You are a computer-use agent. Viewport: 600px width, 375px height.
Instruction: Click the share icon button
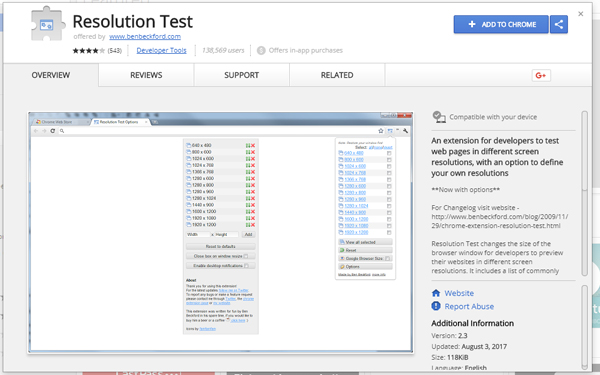point(559,24)
